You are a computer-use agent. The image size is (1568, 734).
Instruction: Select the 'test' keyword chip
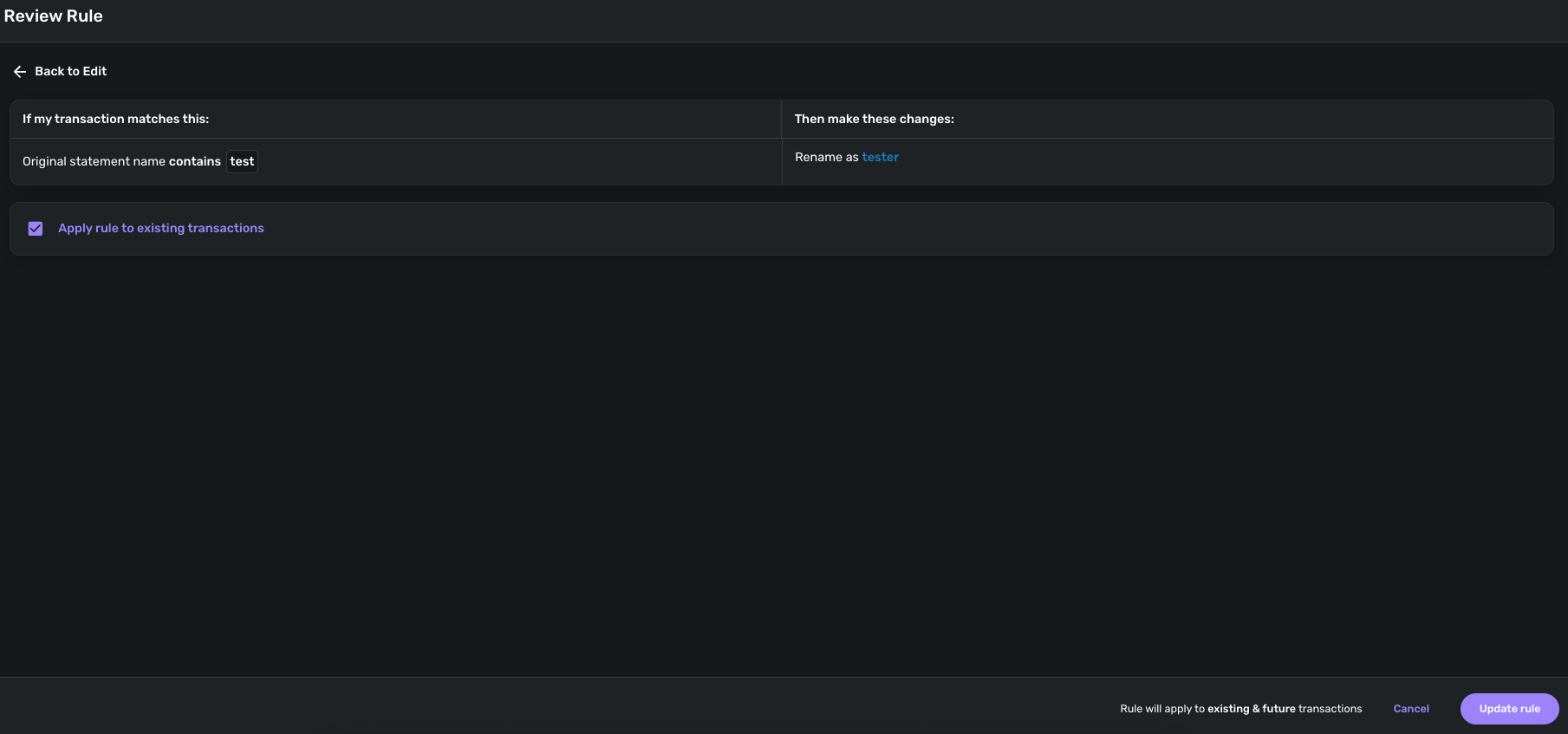(x=242, y=161)
